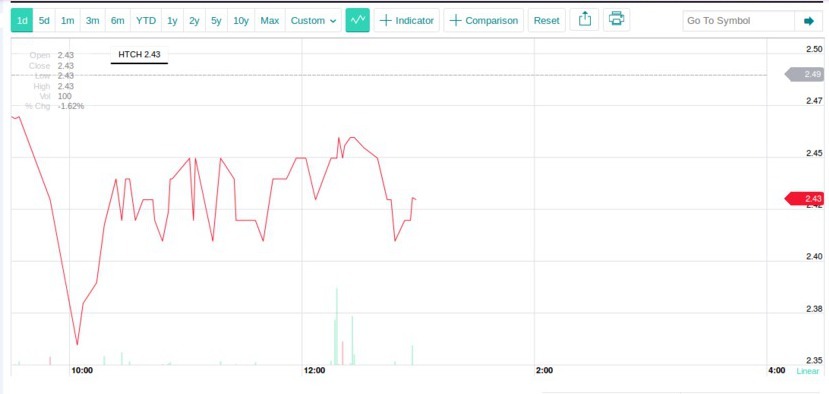This screenshot has height=394, width=829.
Task: Click the share/export chart icon
Action: 584,20
